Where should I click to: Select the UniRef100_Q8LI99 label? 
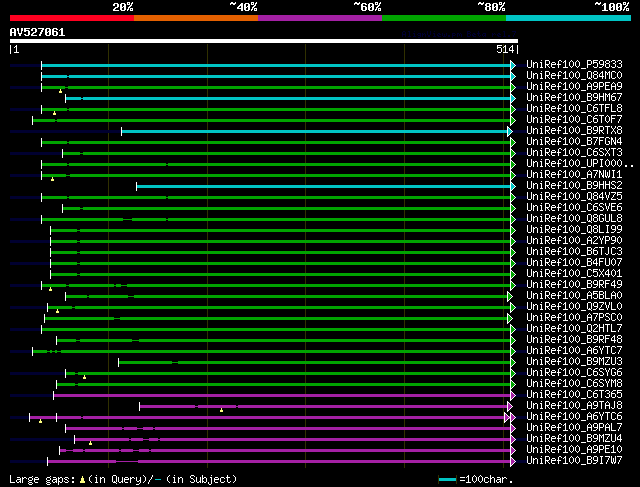(x=574, y=230)
